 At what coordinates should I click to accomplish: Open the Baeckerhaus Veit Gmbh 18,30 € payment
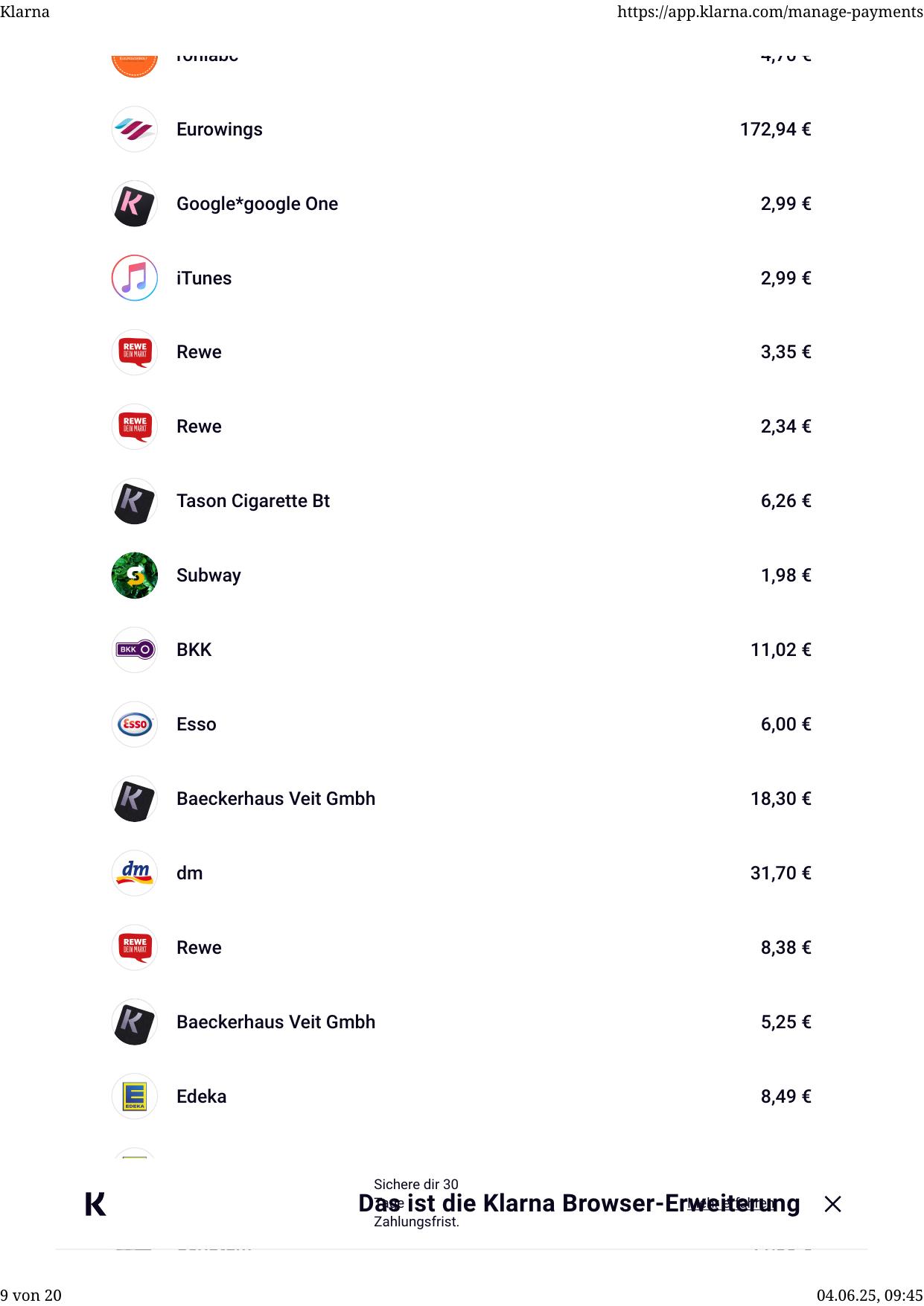pyautogui.click(x=276, y=799)
